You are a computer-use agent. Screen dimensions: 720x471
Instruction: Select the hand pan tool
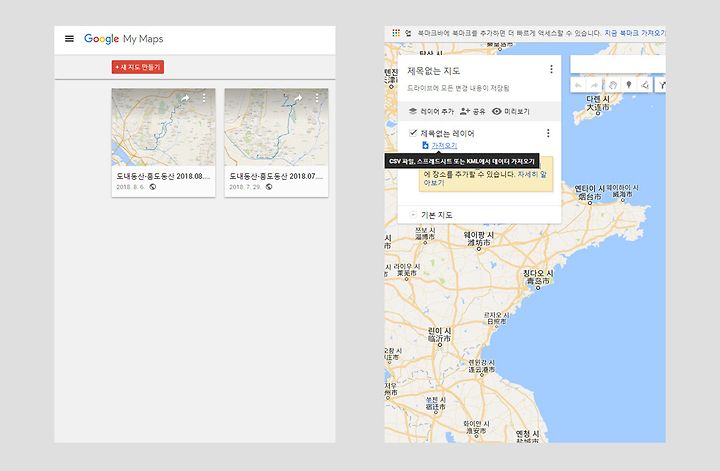[x=612, y=85]
